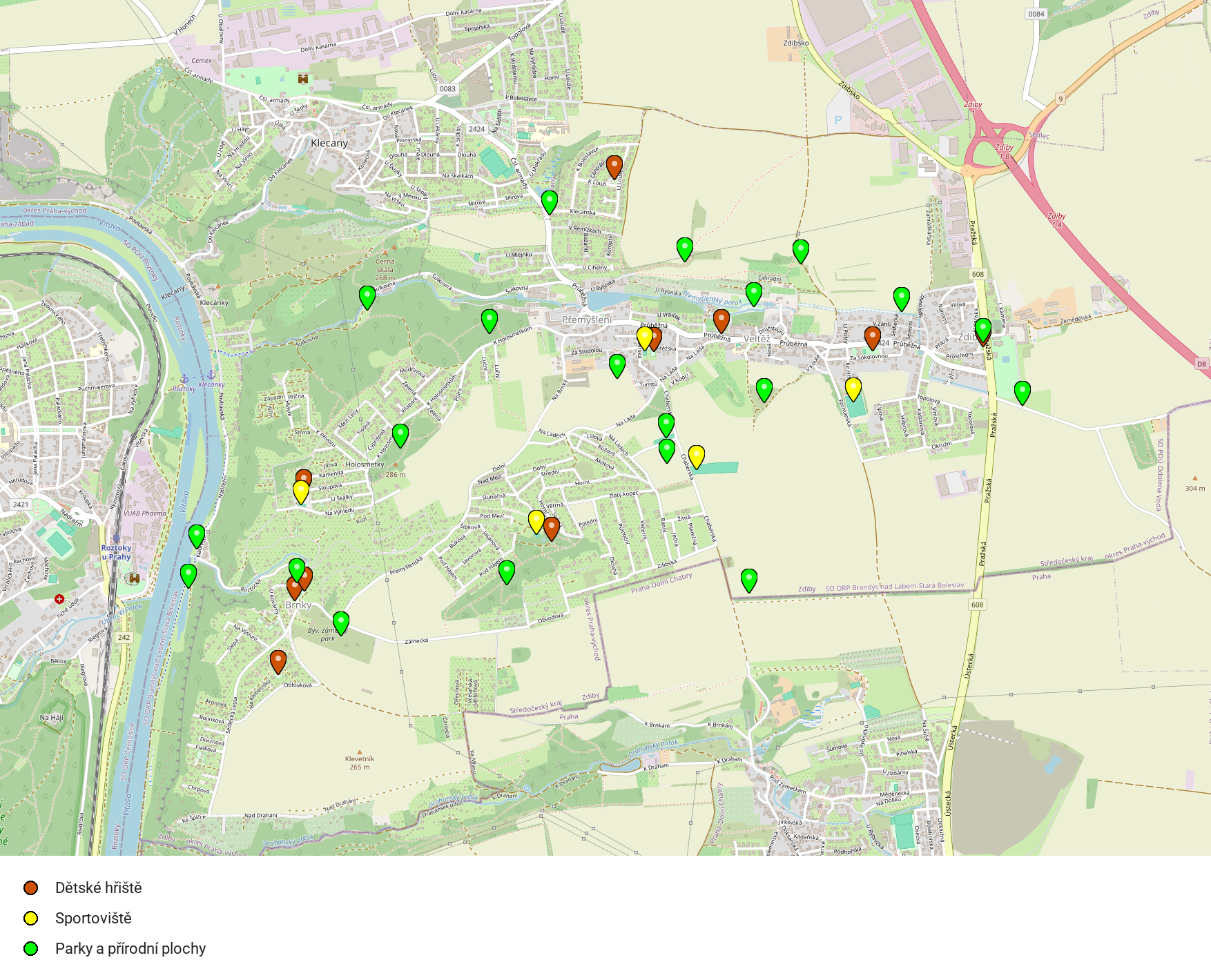
Task: Click the Přemyšlení village name label
Action: pyautogui.click(x=587, y=320)
